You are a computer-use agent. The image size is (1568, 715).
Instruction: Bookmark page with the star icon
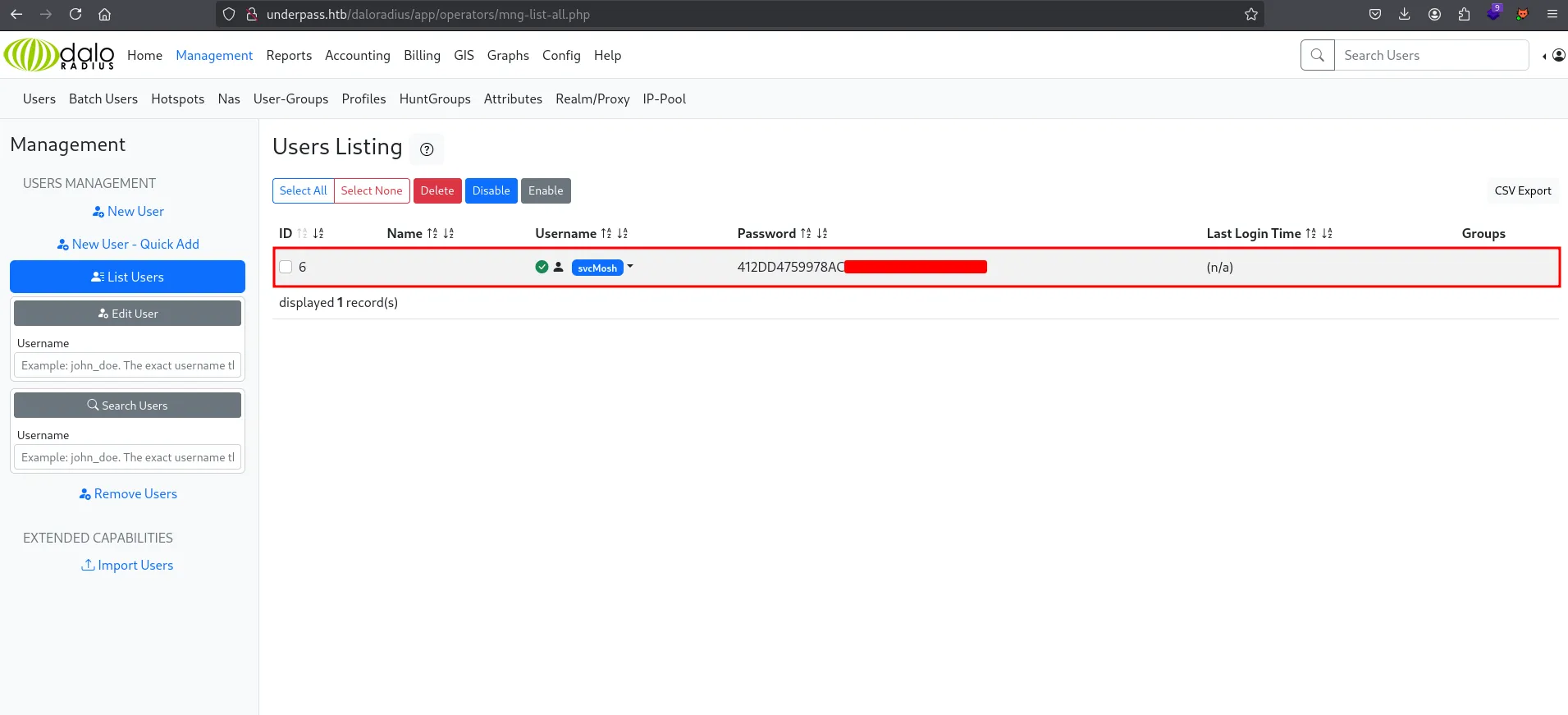(1250, 14)
